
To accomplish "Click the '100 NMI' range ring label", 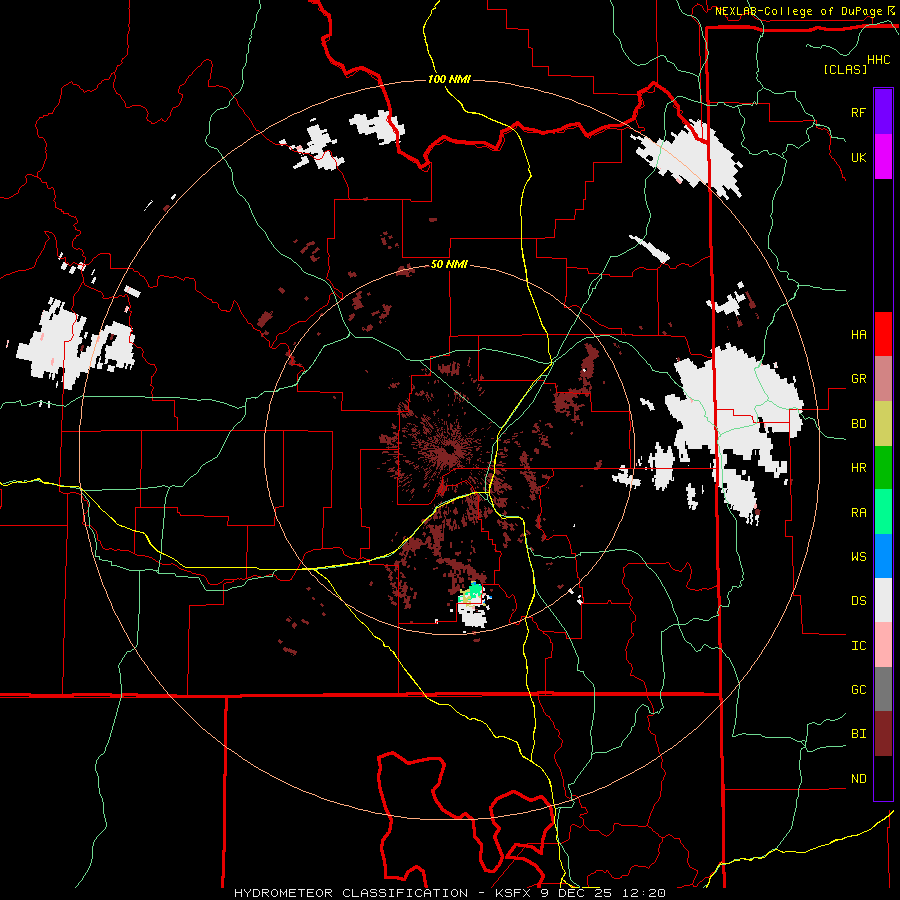I will (x=449, y=79).
